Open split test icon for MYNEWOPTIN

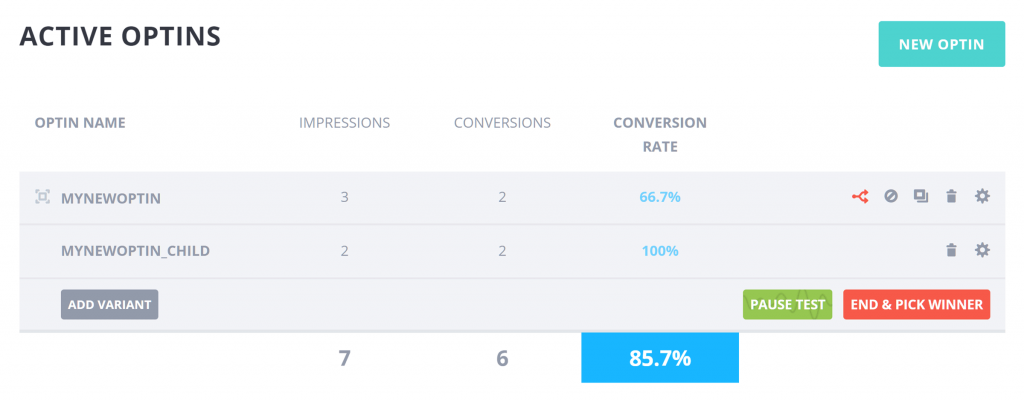860,196
